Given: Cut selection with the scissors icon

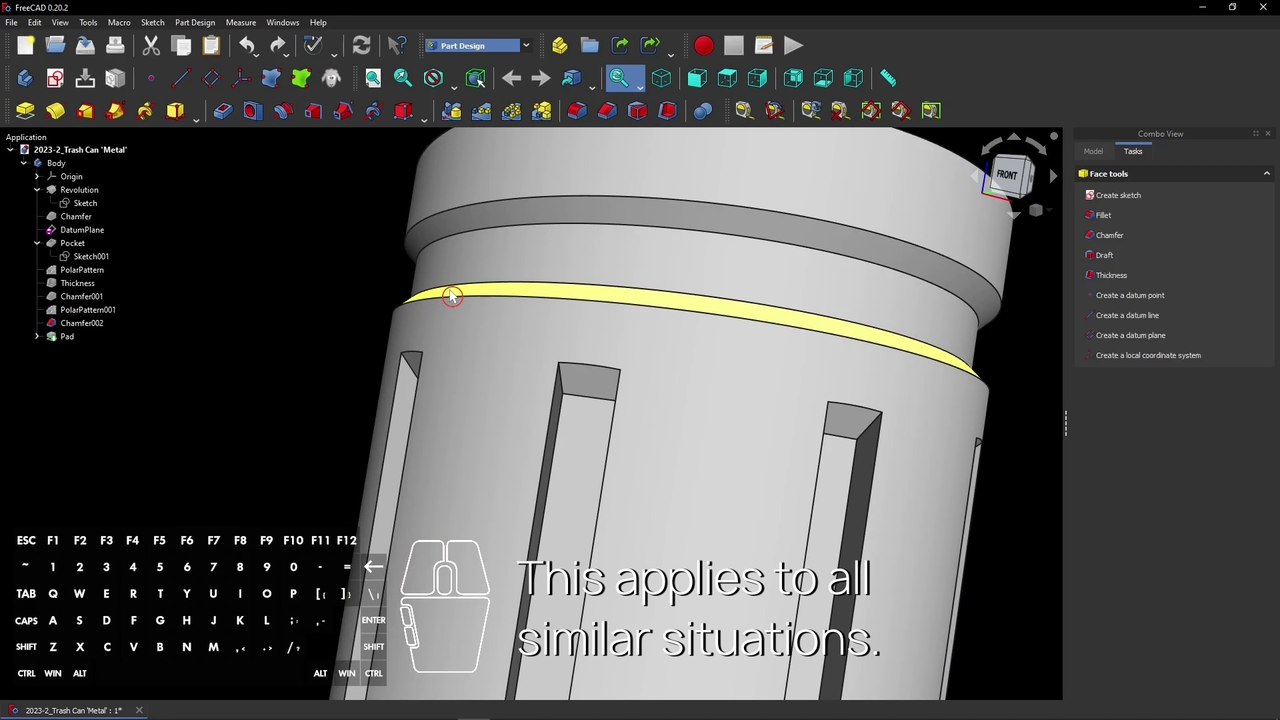Looking at the screenshot, I should (x=151, y=45).
